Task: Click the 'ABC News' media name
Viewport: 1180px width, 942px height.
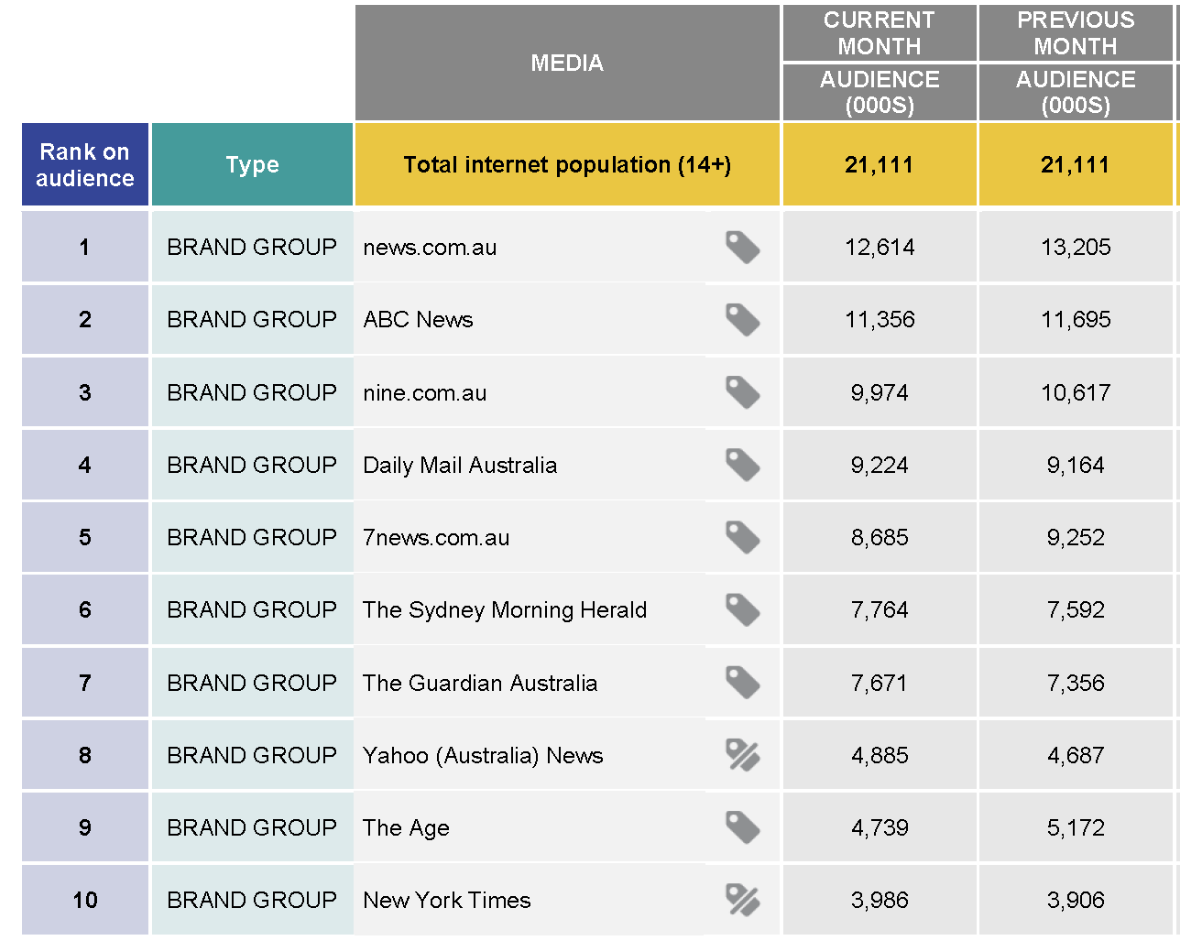Action: pos(418,320)
